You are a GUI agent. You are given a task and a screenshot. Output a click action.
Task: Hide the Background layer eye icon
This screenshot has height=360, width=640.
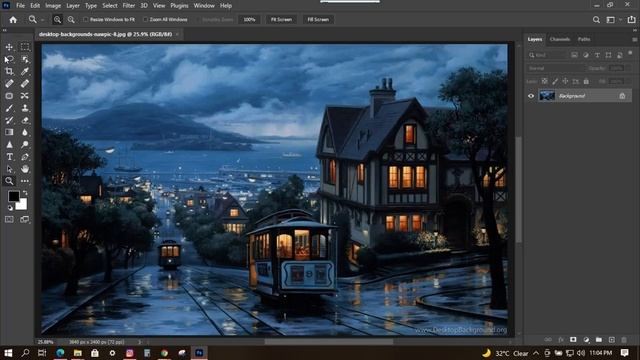531,96
